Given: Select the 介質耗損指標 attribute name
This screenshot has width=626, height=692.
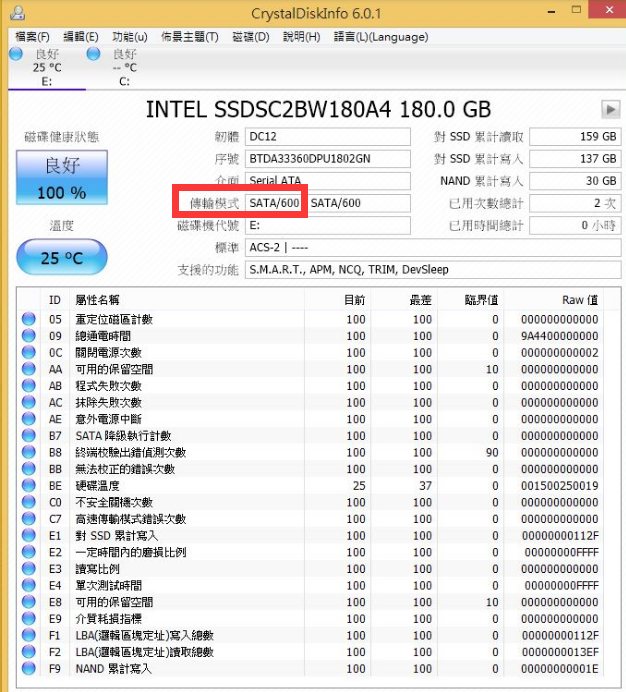Looking at the screenshot, I should (109, 619).
